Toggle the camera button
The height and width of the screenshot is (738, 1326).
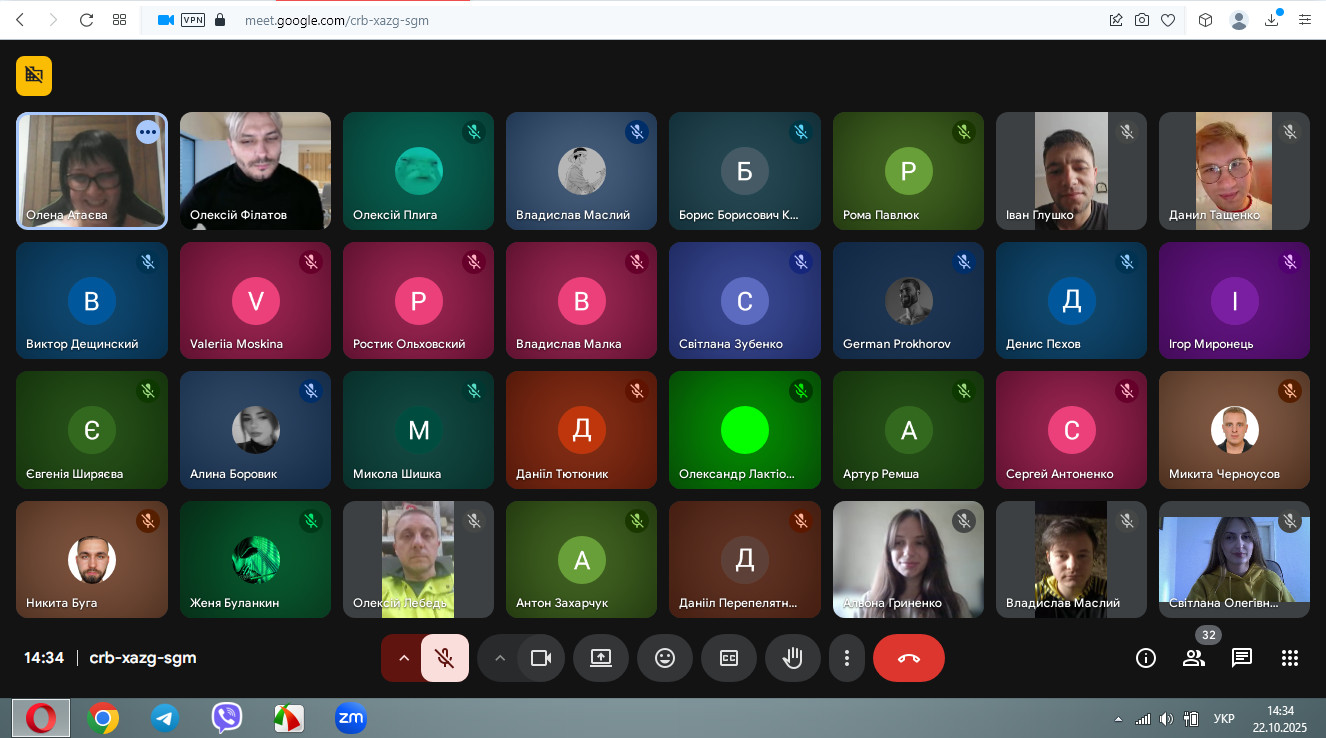541,658
